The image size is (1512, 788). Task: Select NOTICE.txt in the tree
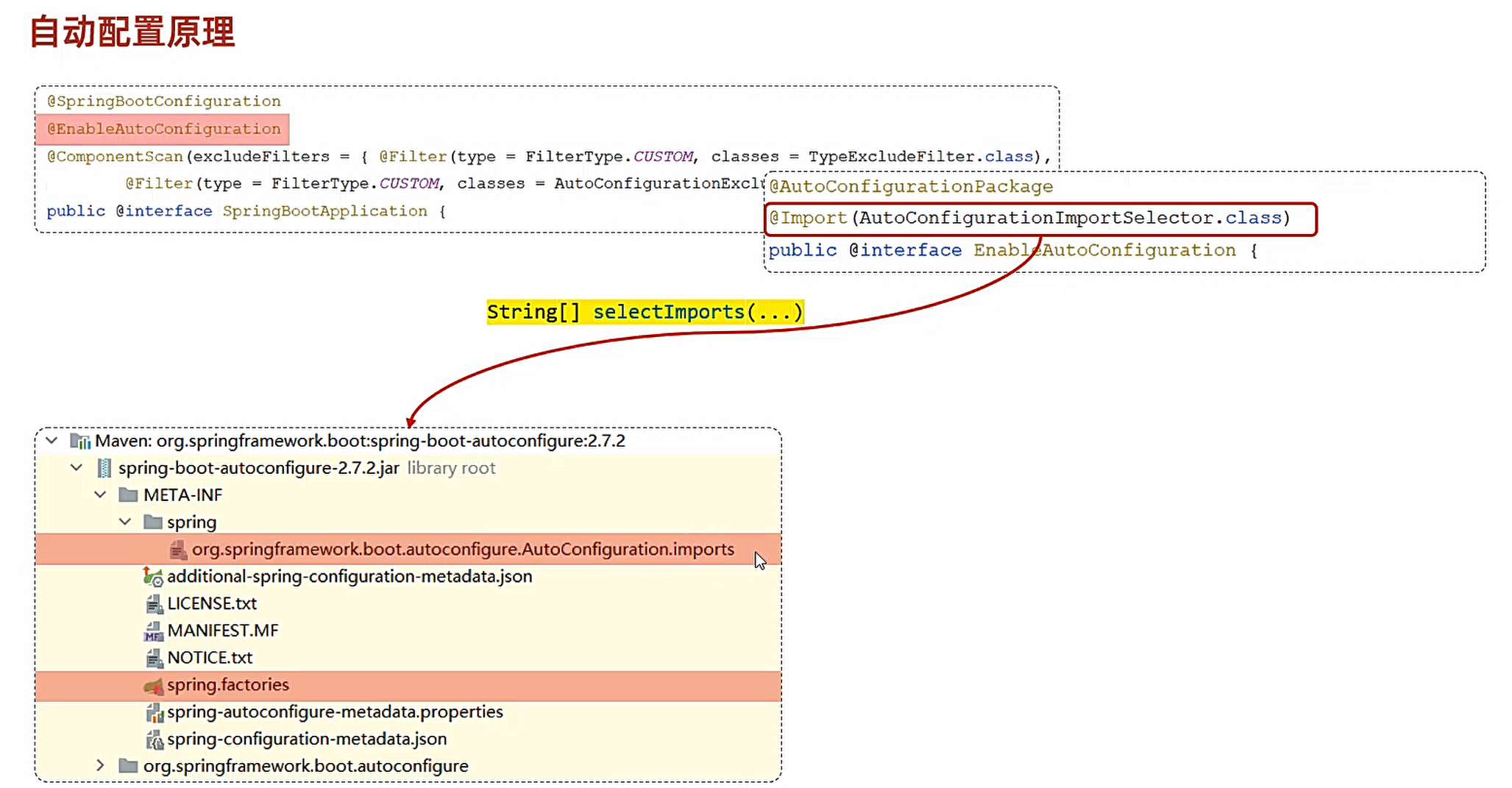pyautogui.click(x=210, y=658)
